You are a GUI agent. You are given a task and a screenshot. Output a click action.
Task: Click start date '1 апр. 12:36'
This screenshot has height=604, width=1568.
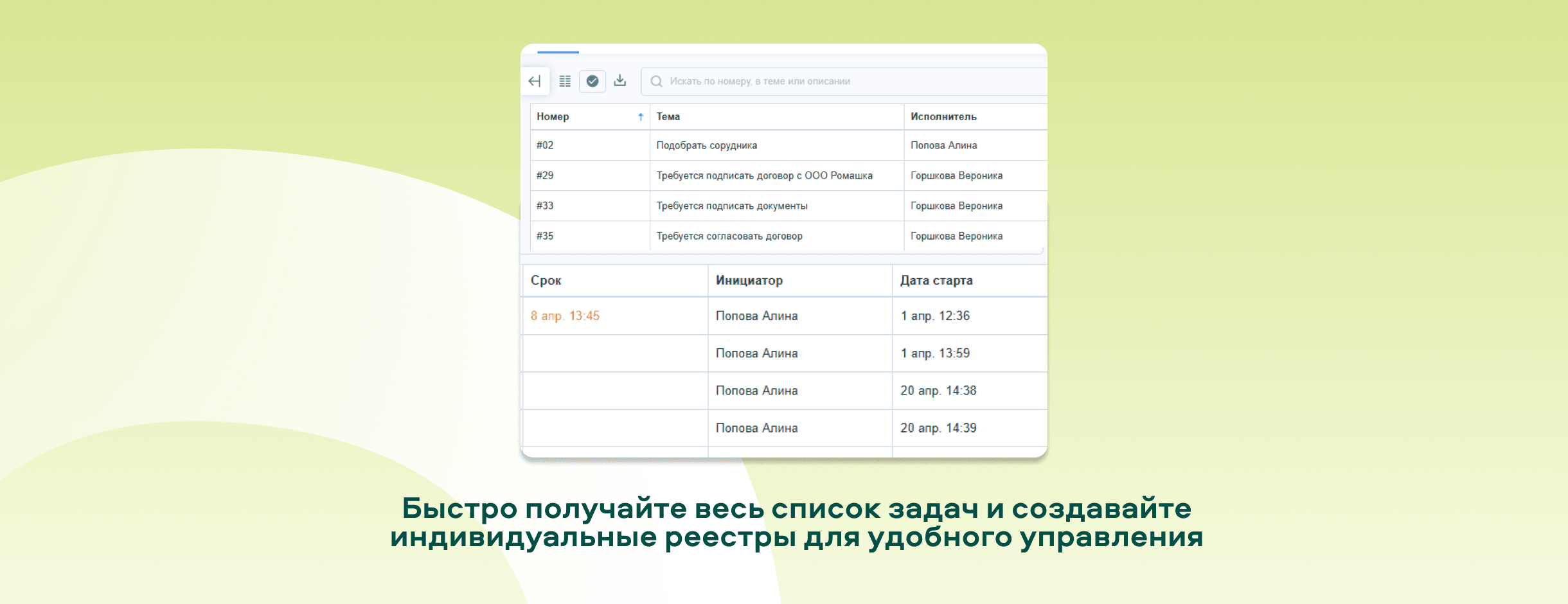(x=935, y=316)
